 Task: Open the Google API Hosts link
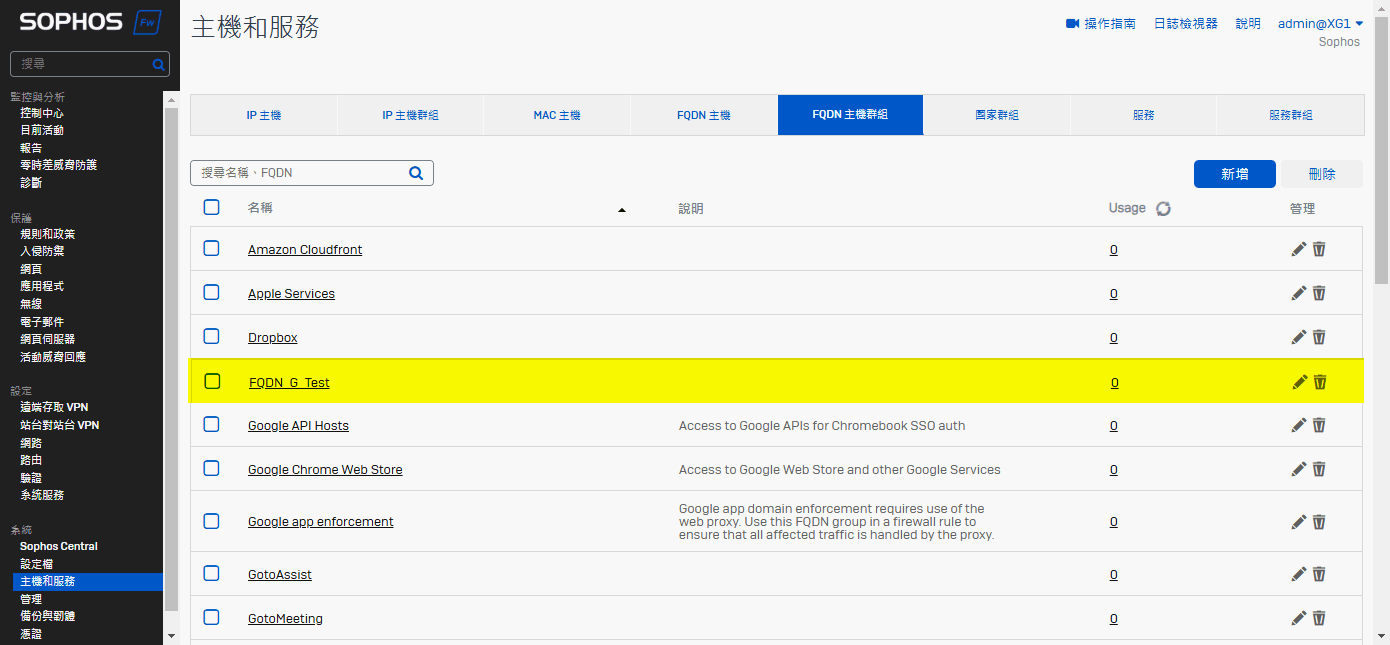coord(298,425)
